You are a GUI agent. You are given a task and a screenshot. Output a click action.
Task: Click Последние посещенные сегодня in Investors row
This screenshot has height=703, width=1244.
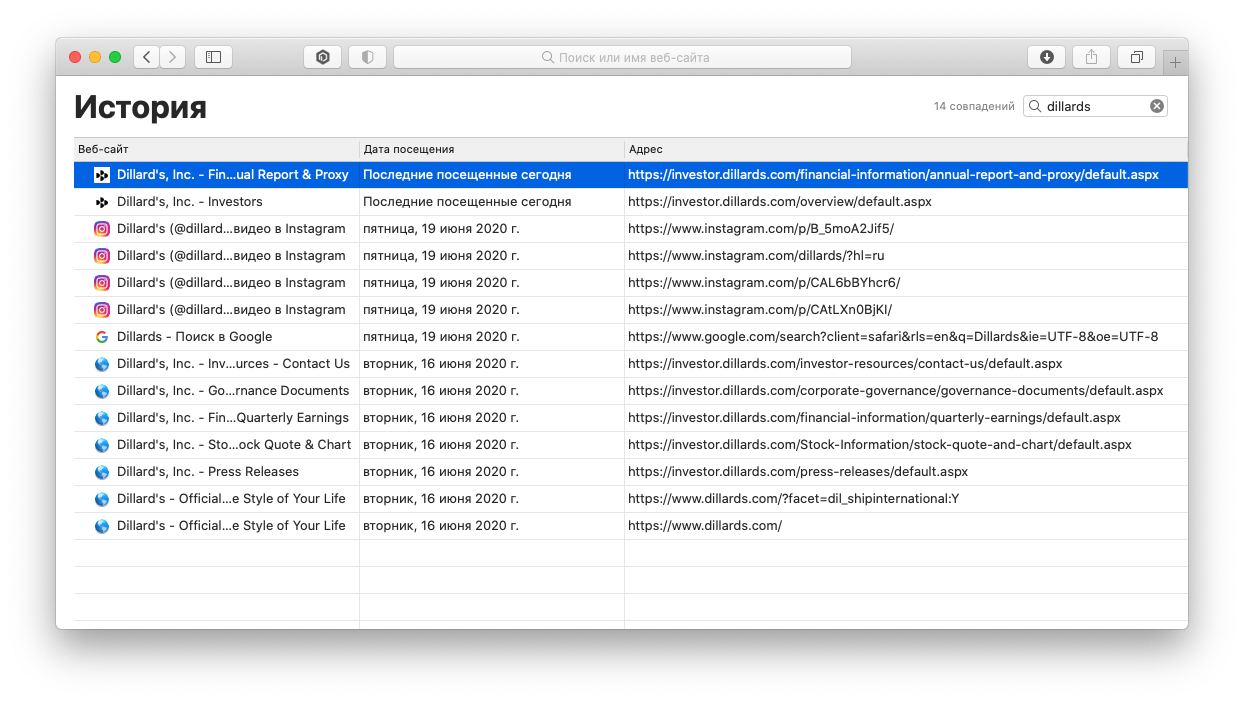tap(467, 202)
